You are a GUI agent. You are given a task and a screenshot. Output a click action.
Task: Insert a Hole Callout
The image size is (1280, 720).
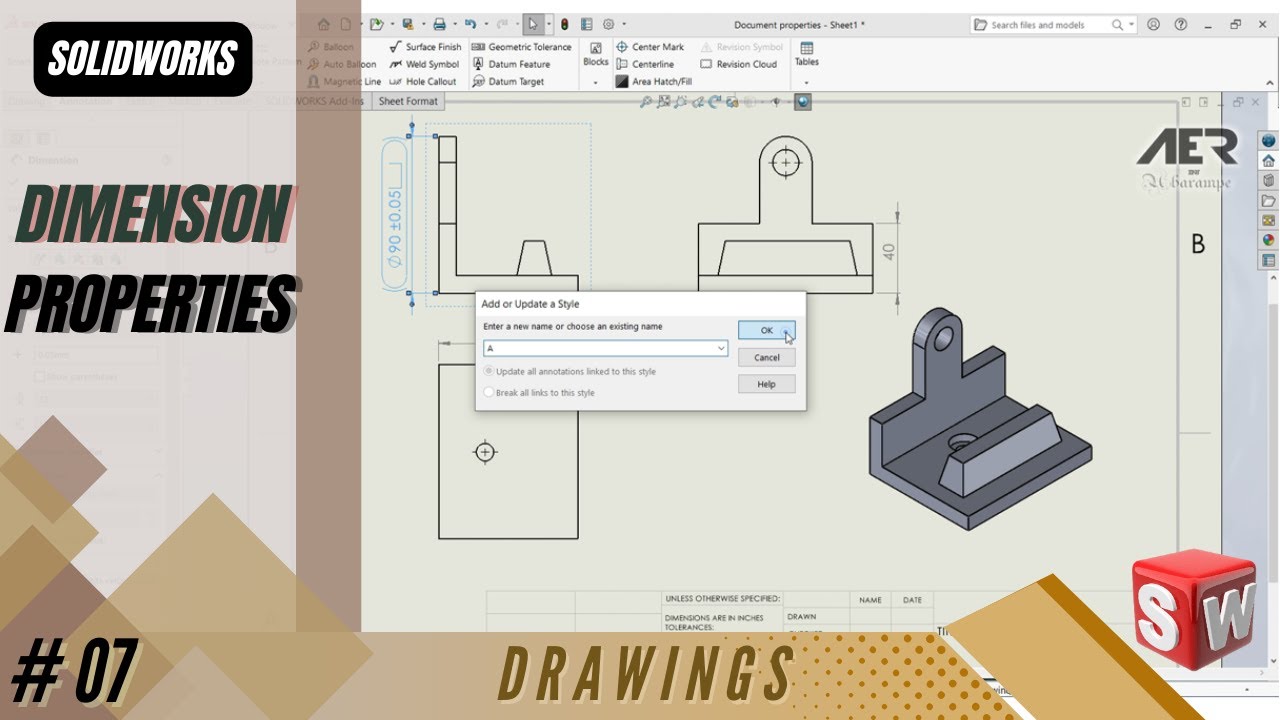tap(422, 81)
